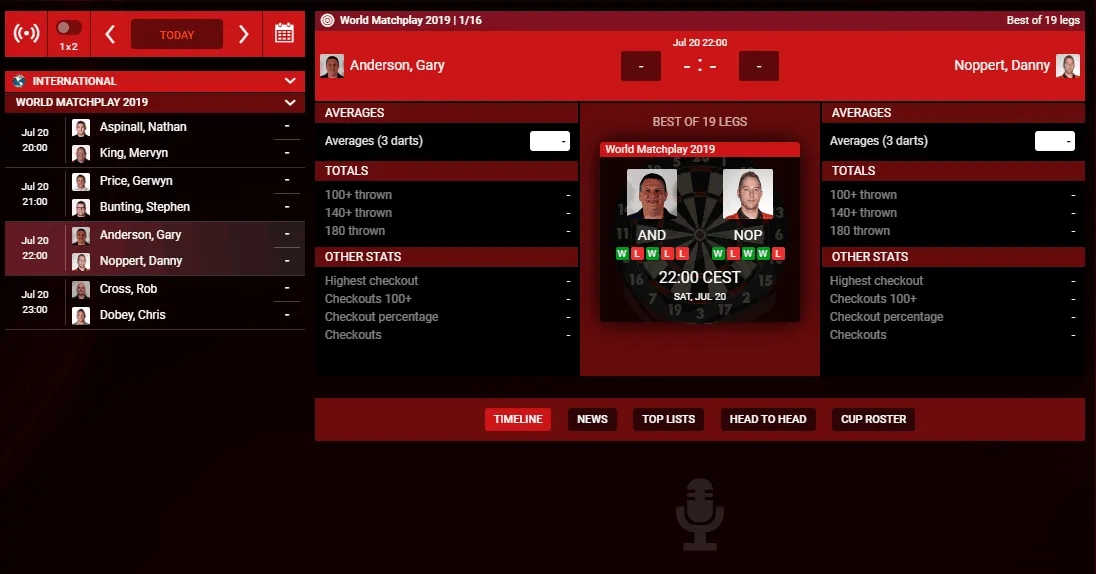Click Anderson's score box in header
This screenshot has width=1096, height=574.
tap(641, 66)
